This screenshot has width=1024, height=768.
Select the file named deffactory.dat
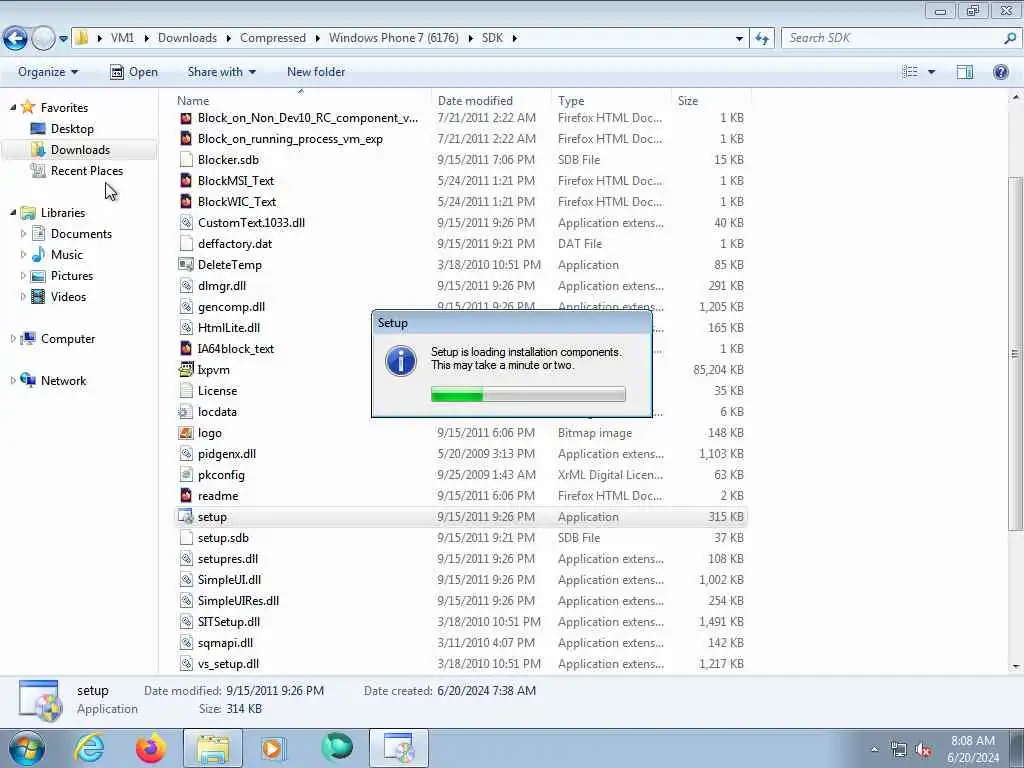coord(234,244)
